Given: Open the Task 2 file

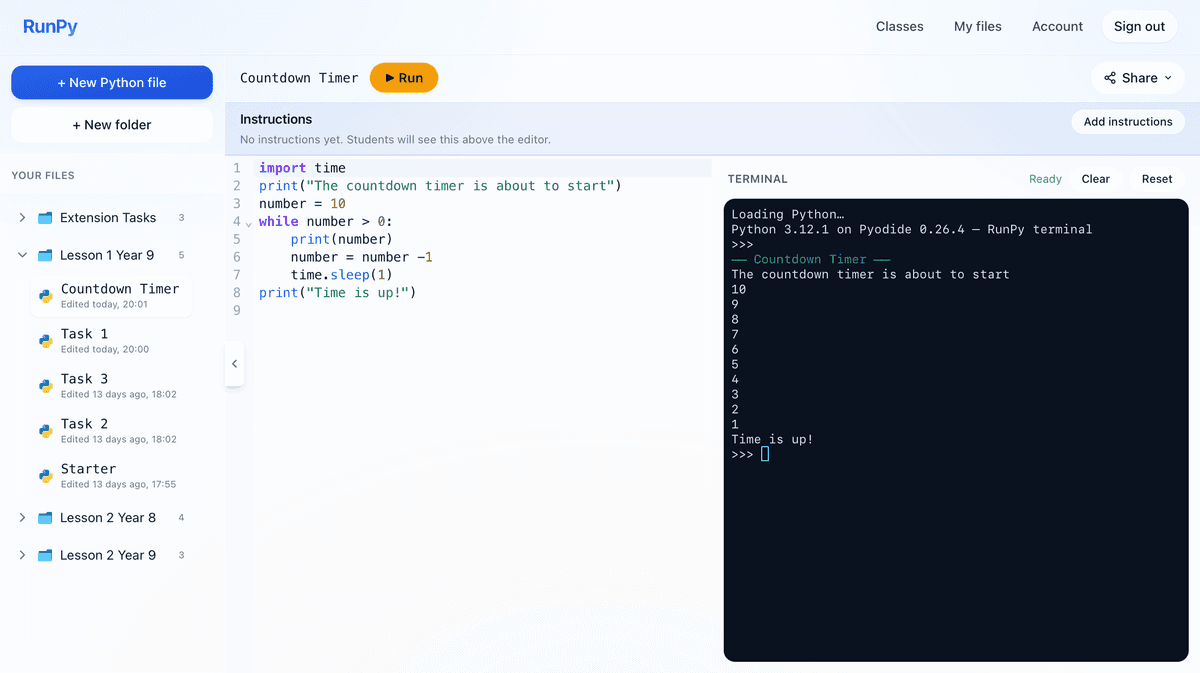Looking at the screenshot, I should [111, 431].
